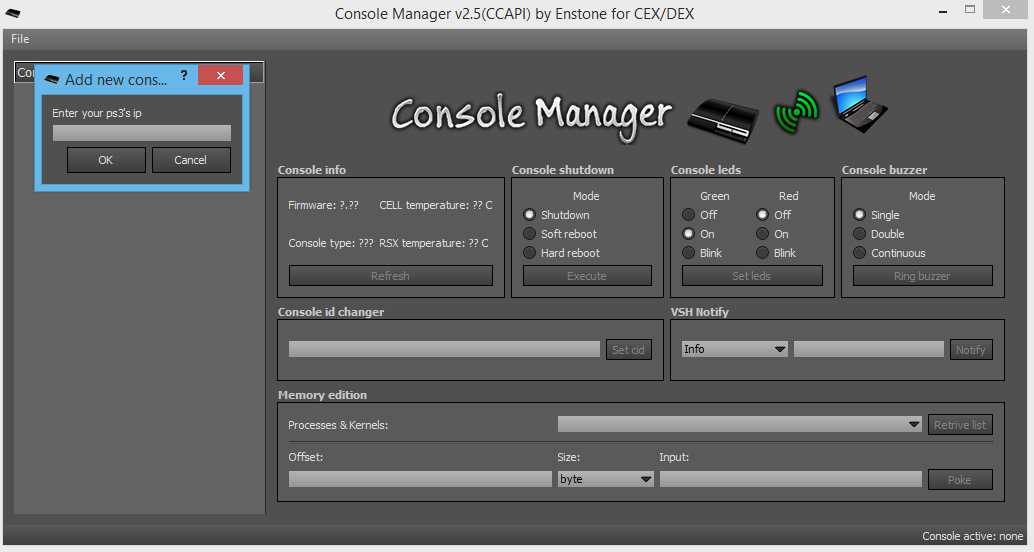
Task: Click OK in Add new console dialog
Action: click(106, 160)
